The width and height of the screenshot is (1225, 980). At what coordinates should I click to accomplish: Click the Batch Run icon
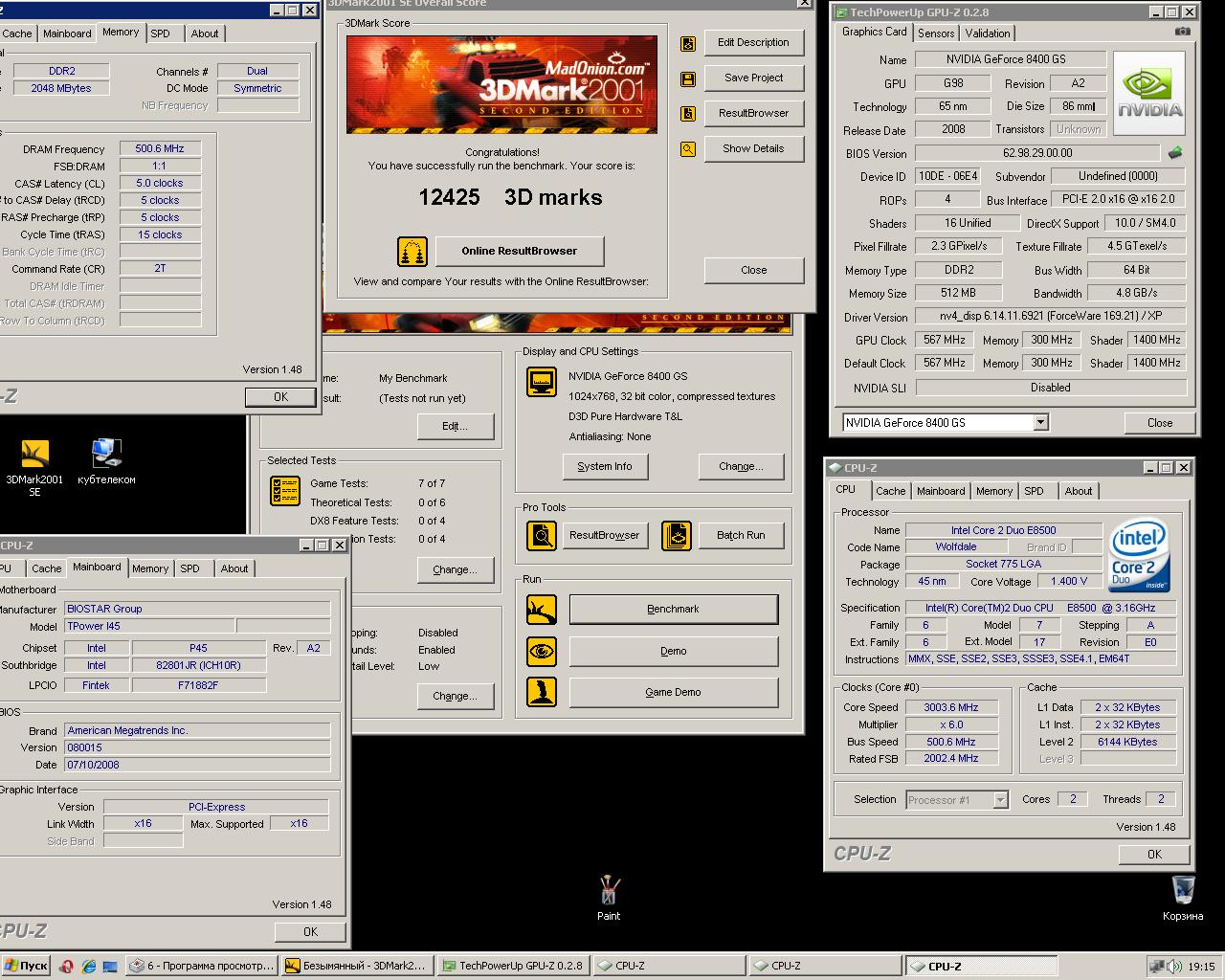pos(677,535)
